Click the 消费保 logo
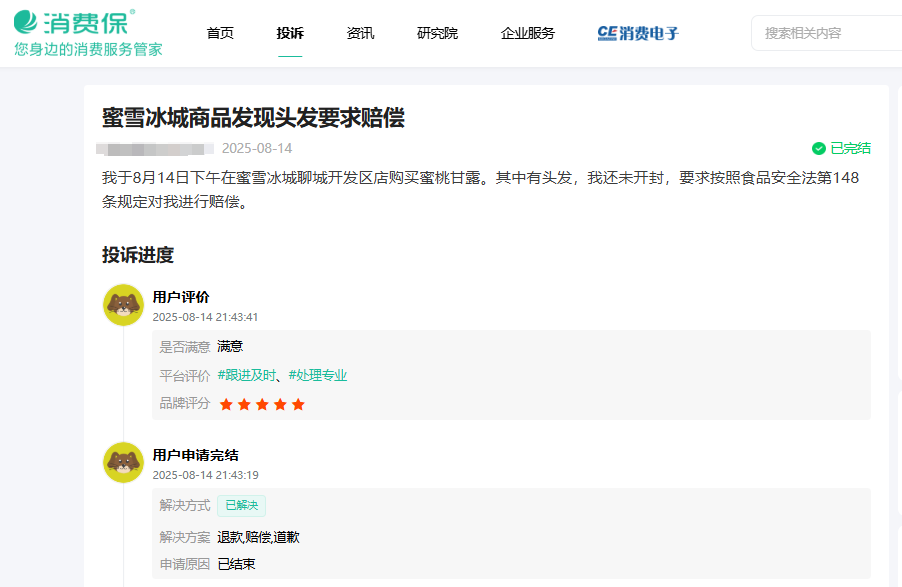Screen dimensions: 902x587 tap(75, 22)
